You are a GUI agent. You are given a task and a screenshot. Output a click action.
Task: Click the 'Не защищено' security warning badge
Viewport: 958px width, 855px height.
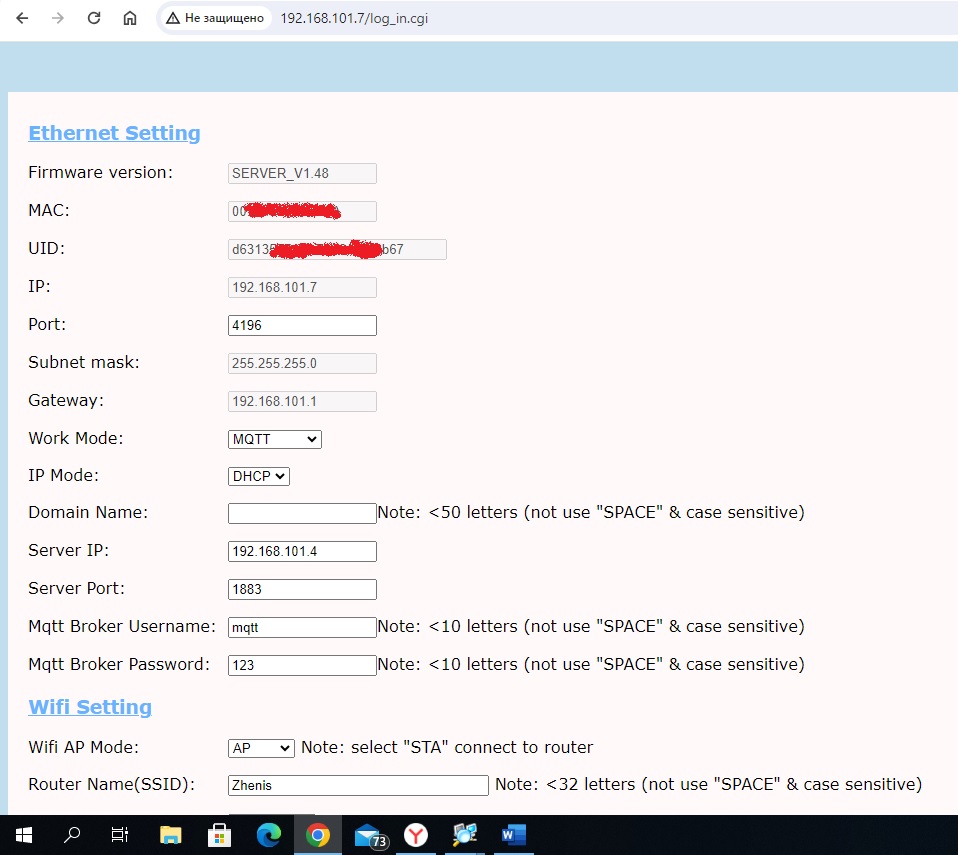(x=216, y=18)
